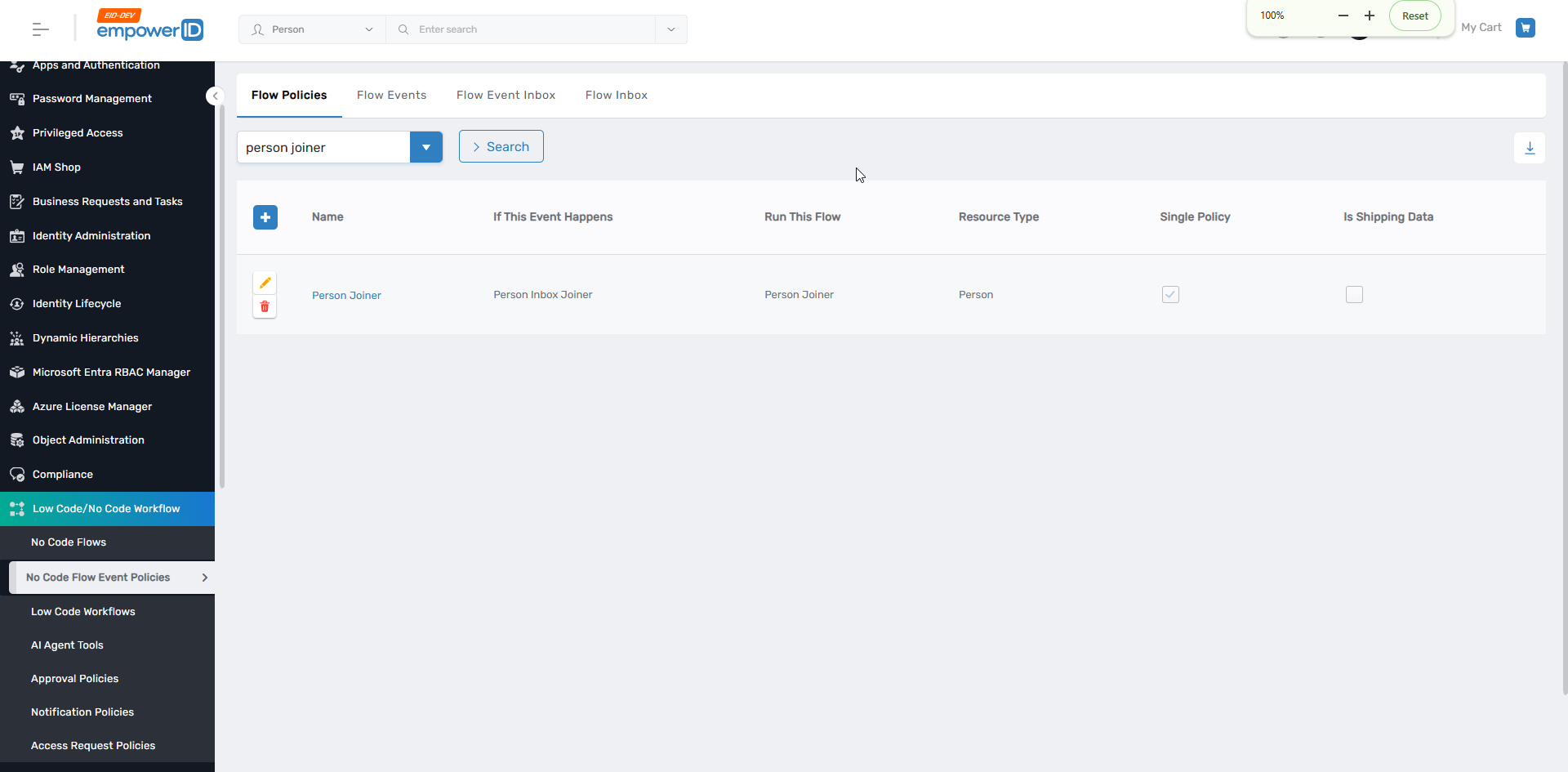Open the Person search type dropdown

point(312,29)
